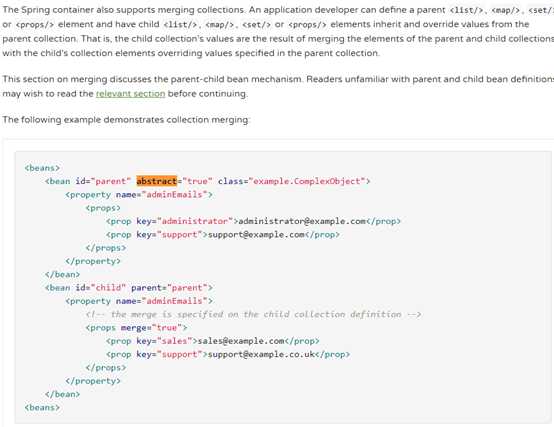Click the first adminEmails property name
This screenshot has width=554, height=427.
click(x=174, y=195)
